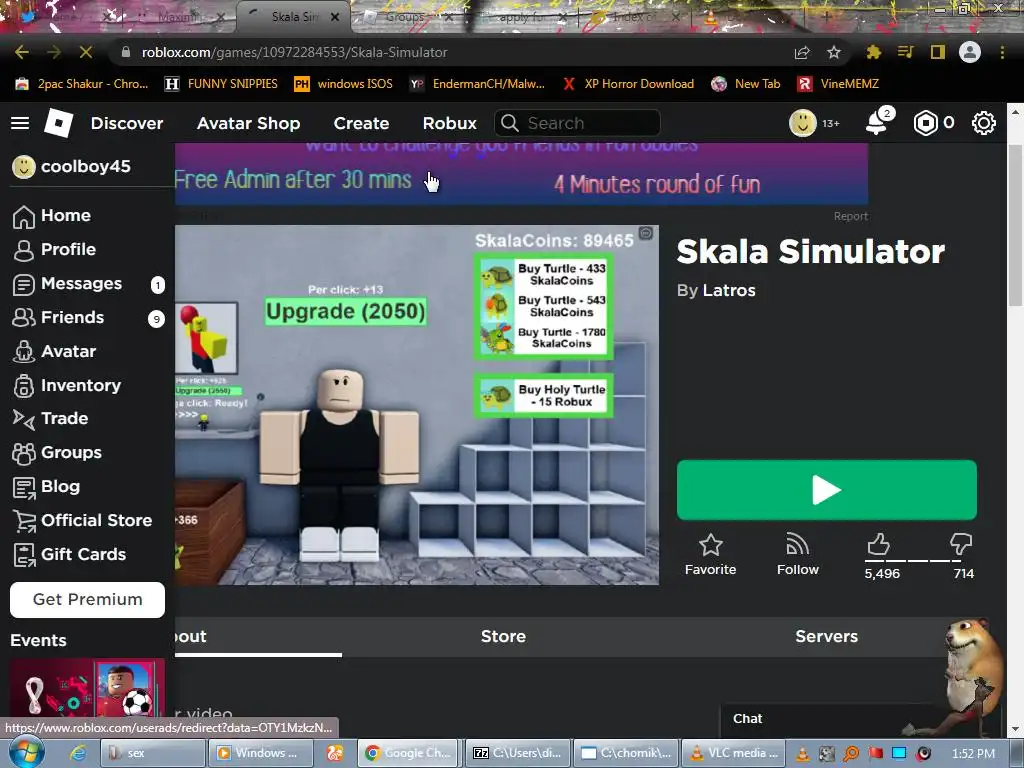Open the 2pac Shakur bookmark
The image size is (1024, 768).
[82, 84]
